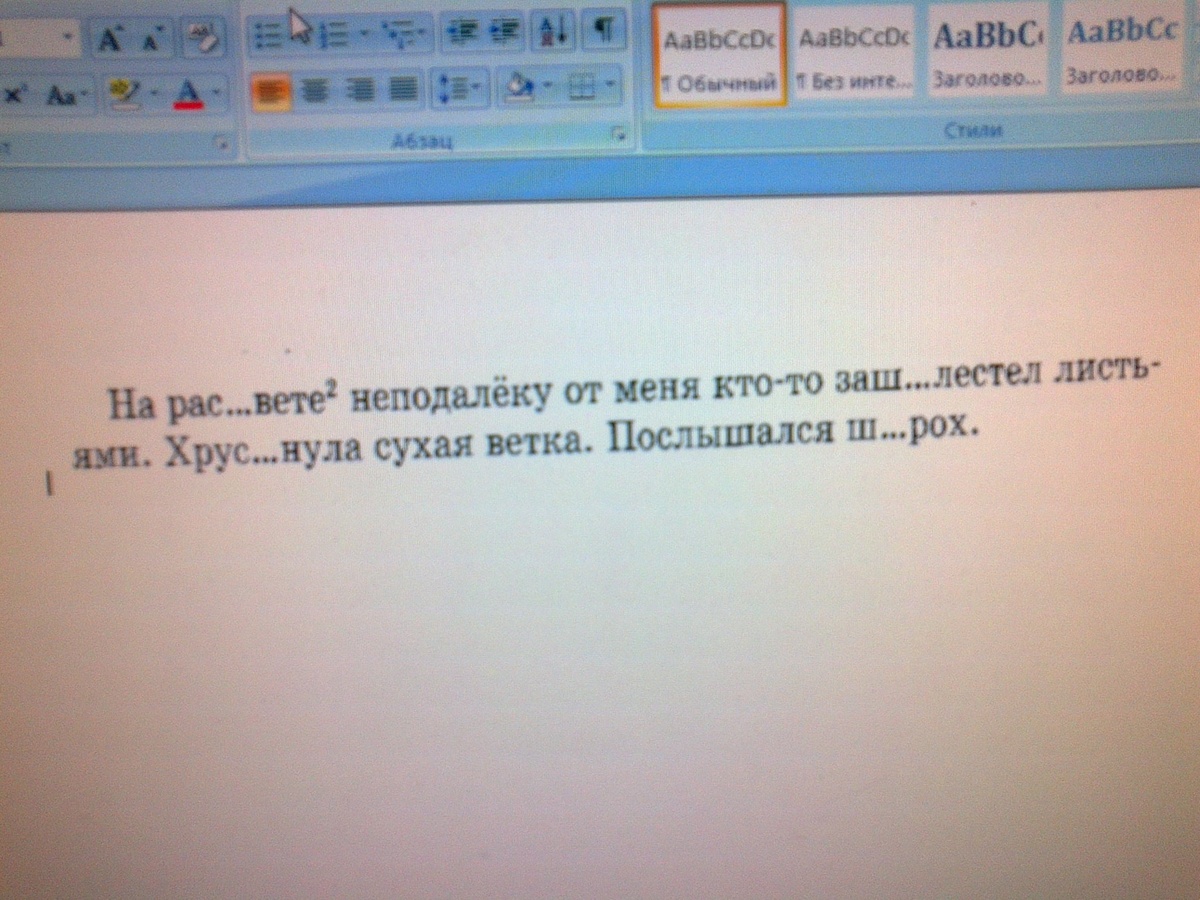Sort text with the A-Z sort icon

(552, 31)
